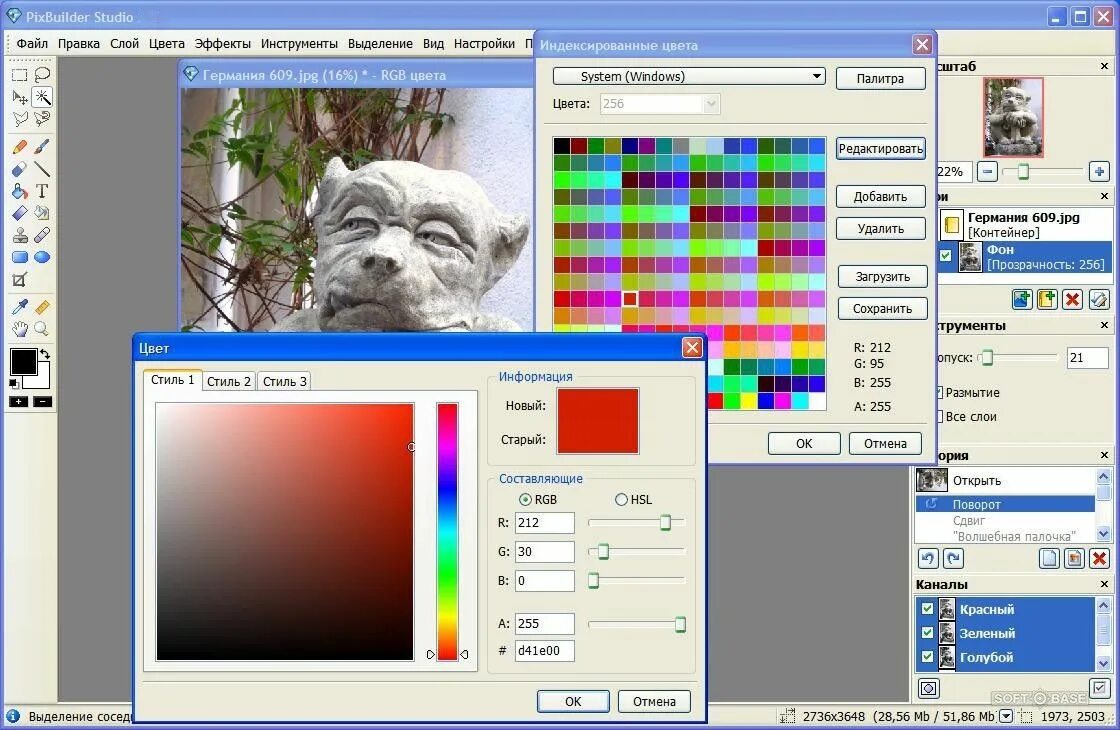Click the navigator thumbnail in Scale panel
This screenshot has height=730, width=1120.
tap(1013, 118)
